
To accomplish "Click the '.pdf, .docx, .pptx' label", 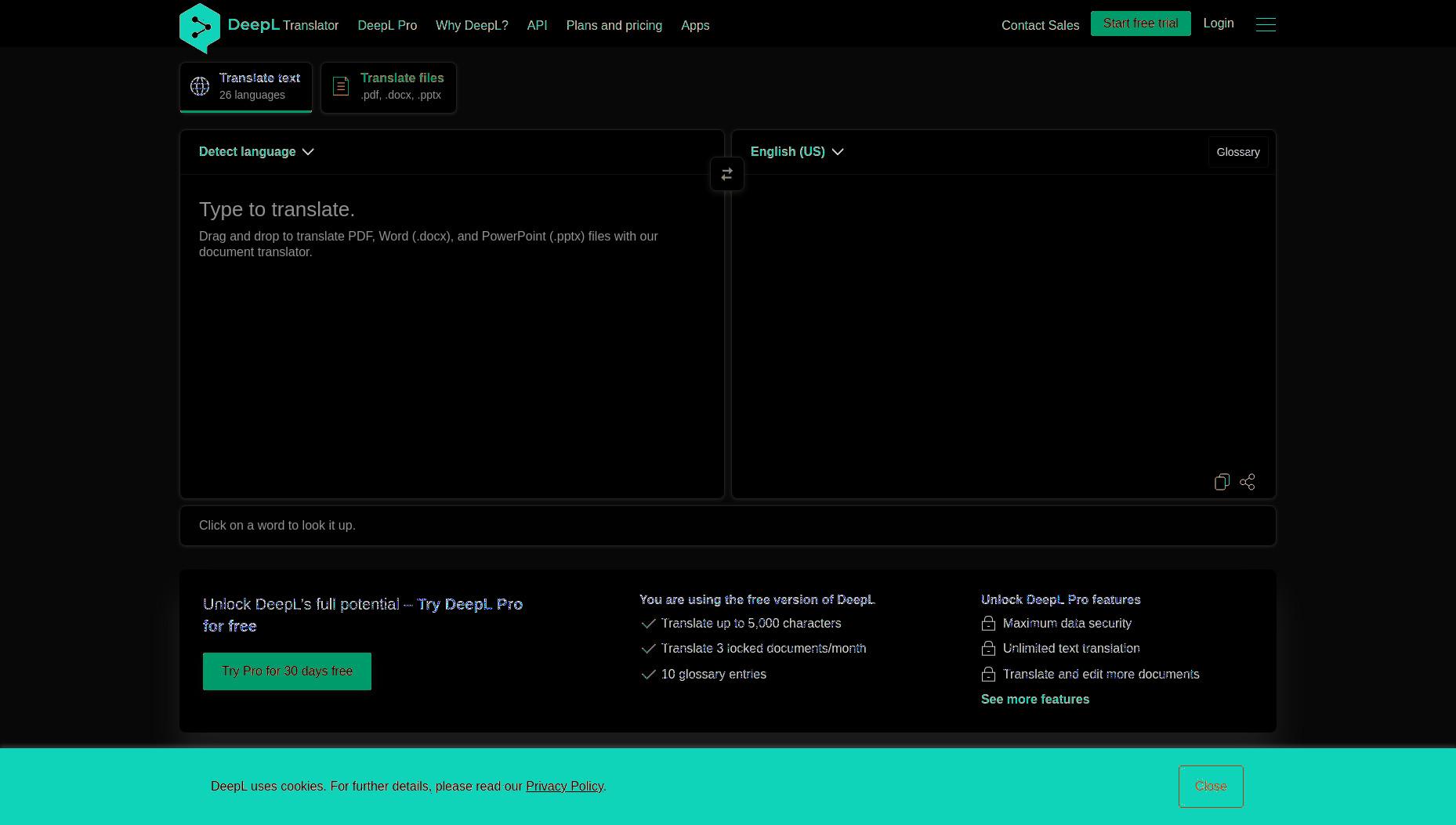I will (x=400, y=95).
